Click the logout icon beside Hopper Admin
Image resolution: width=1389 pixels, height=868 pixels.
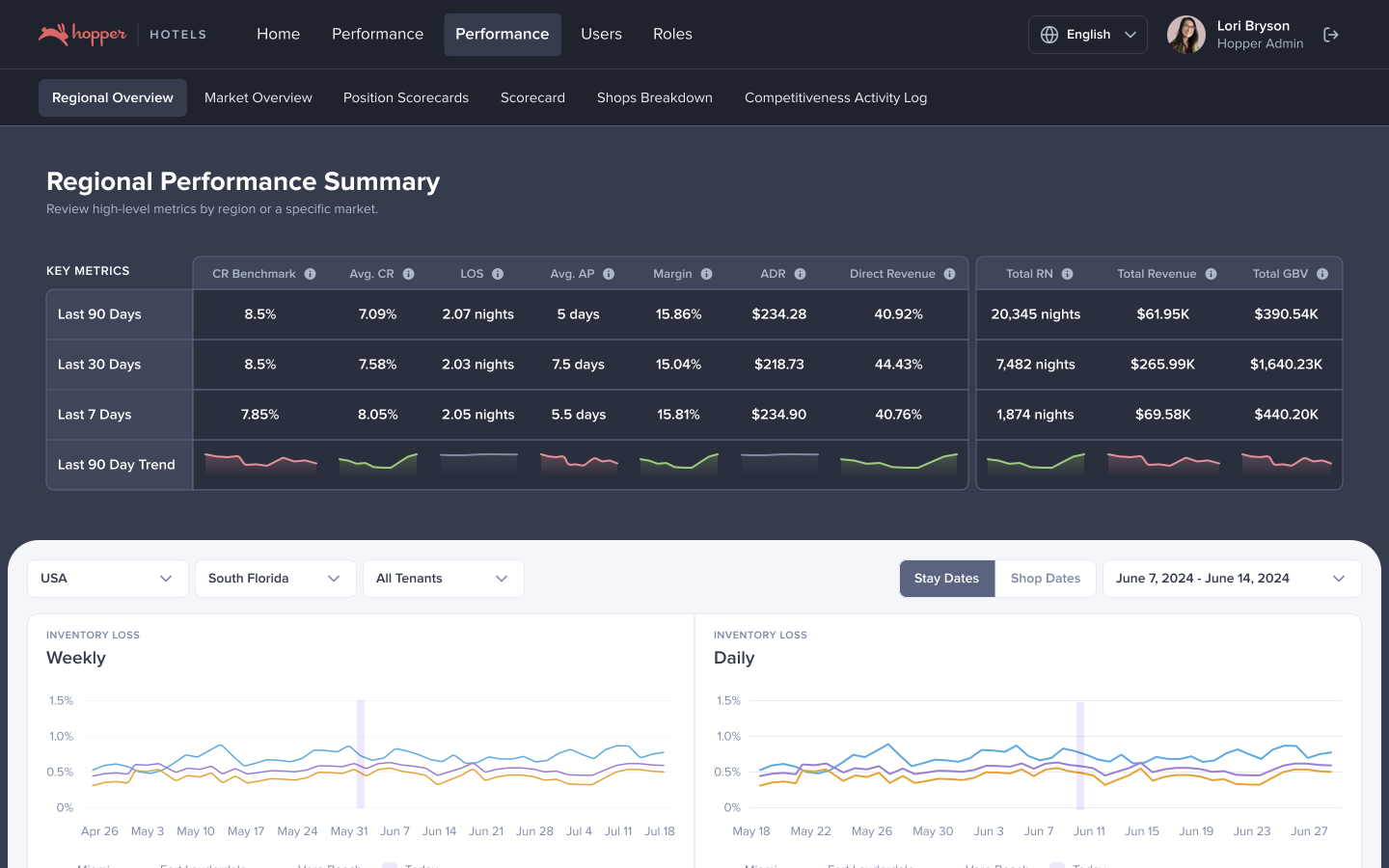click(x=1331, y=35)
